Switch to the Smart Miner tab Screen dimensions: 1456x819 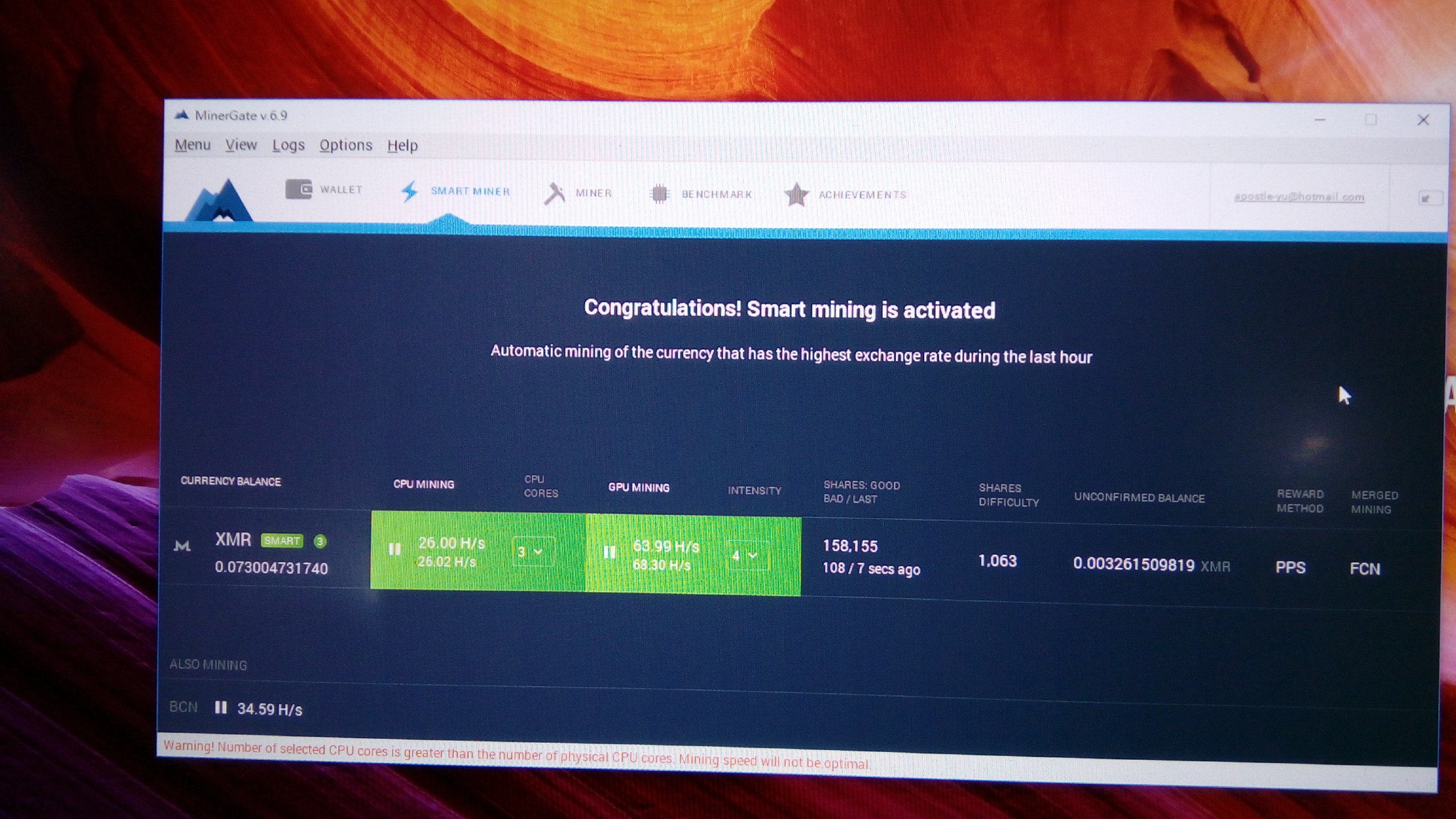coord(456,191)
